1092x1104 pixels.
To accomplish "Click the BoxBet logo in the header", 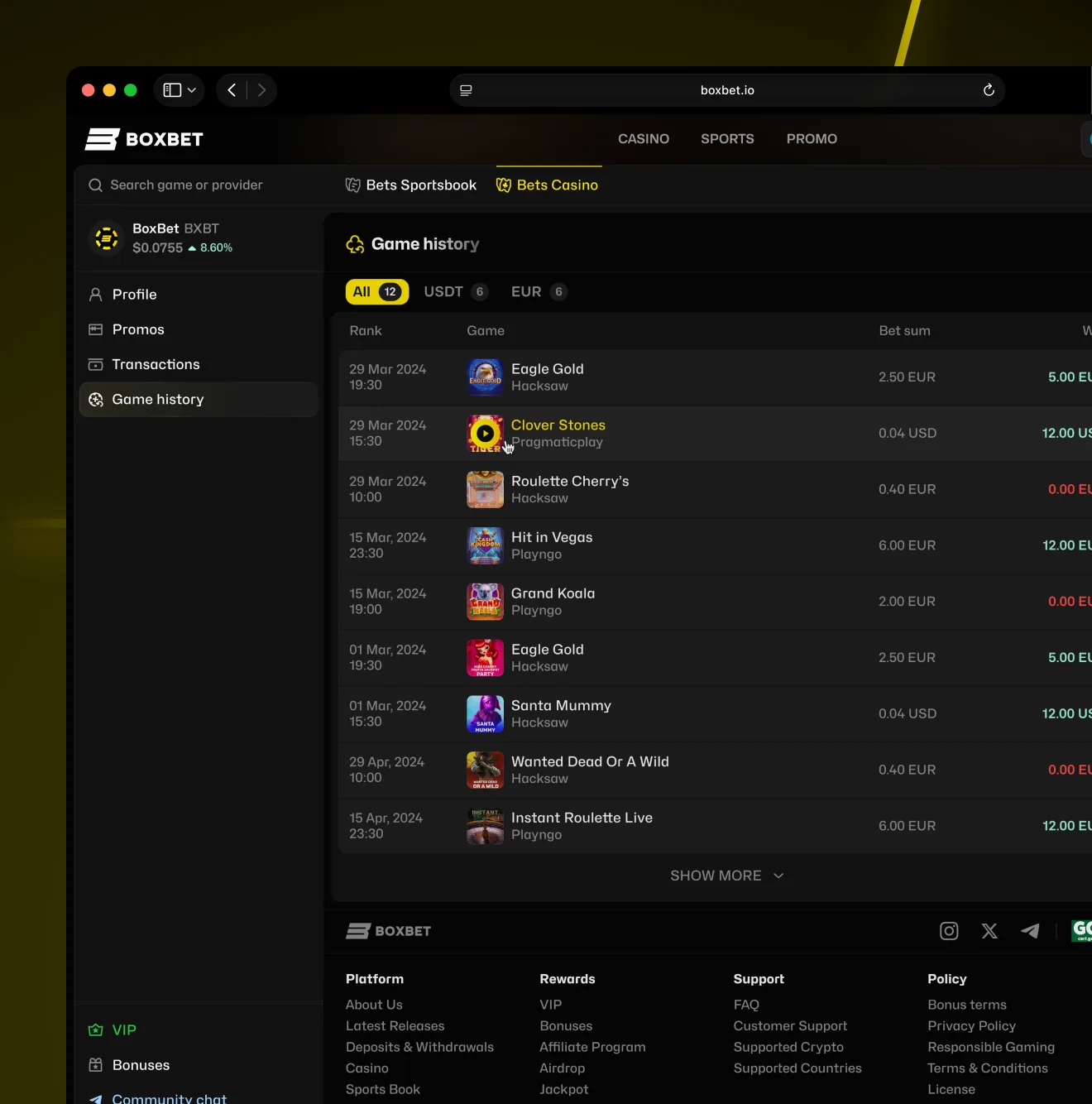I will [x=144, y=139].
